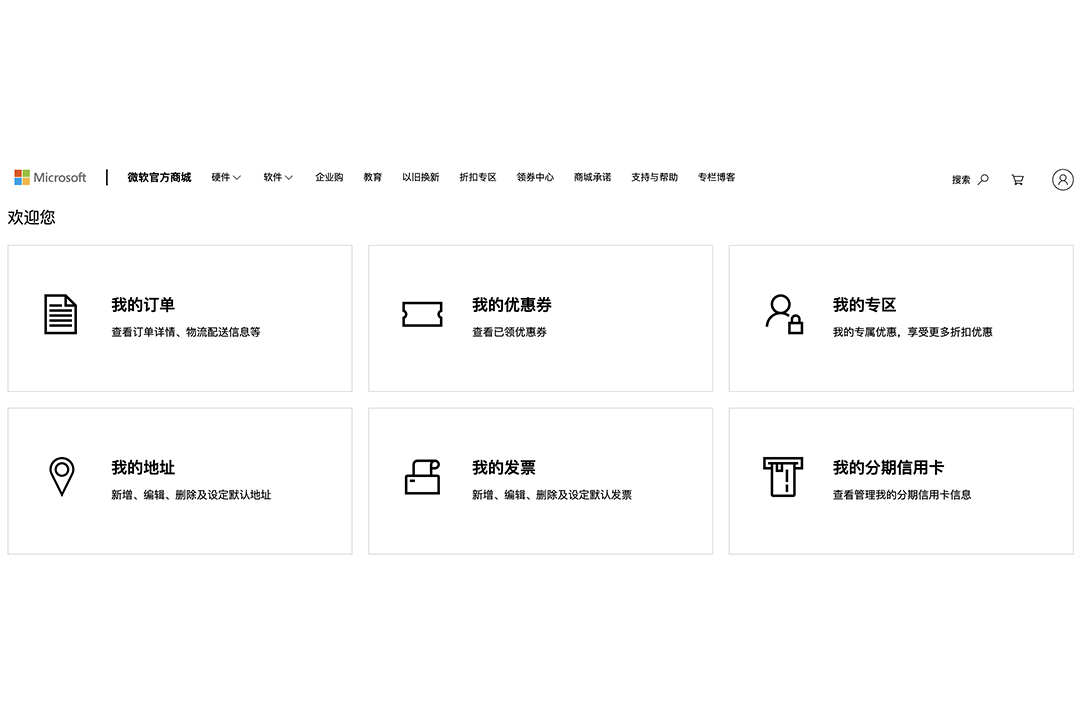Select 领券中心 in the navigation bar

tap(535, 176)
